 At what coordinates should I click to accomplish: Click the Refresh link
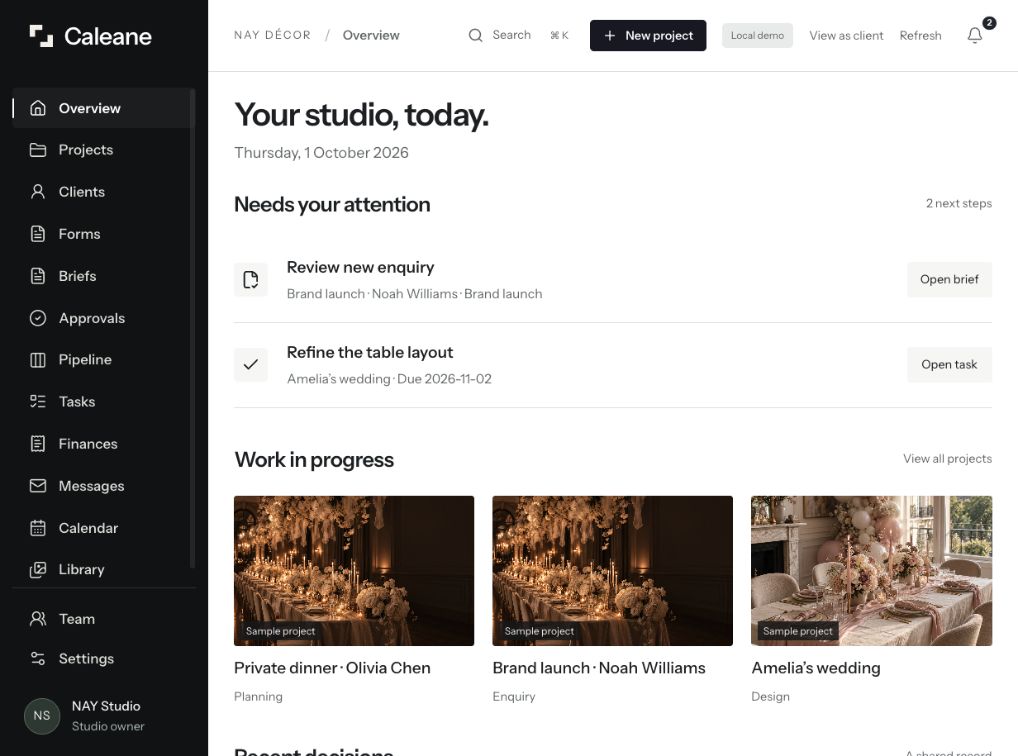[920, 36]
